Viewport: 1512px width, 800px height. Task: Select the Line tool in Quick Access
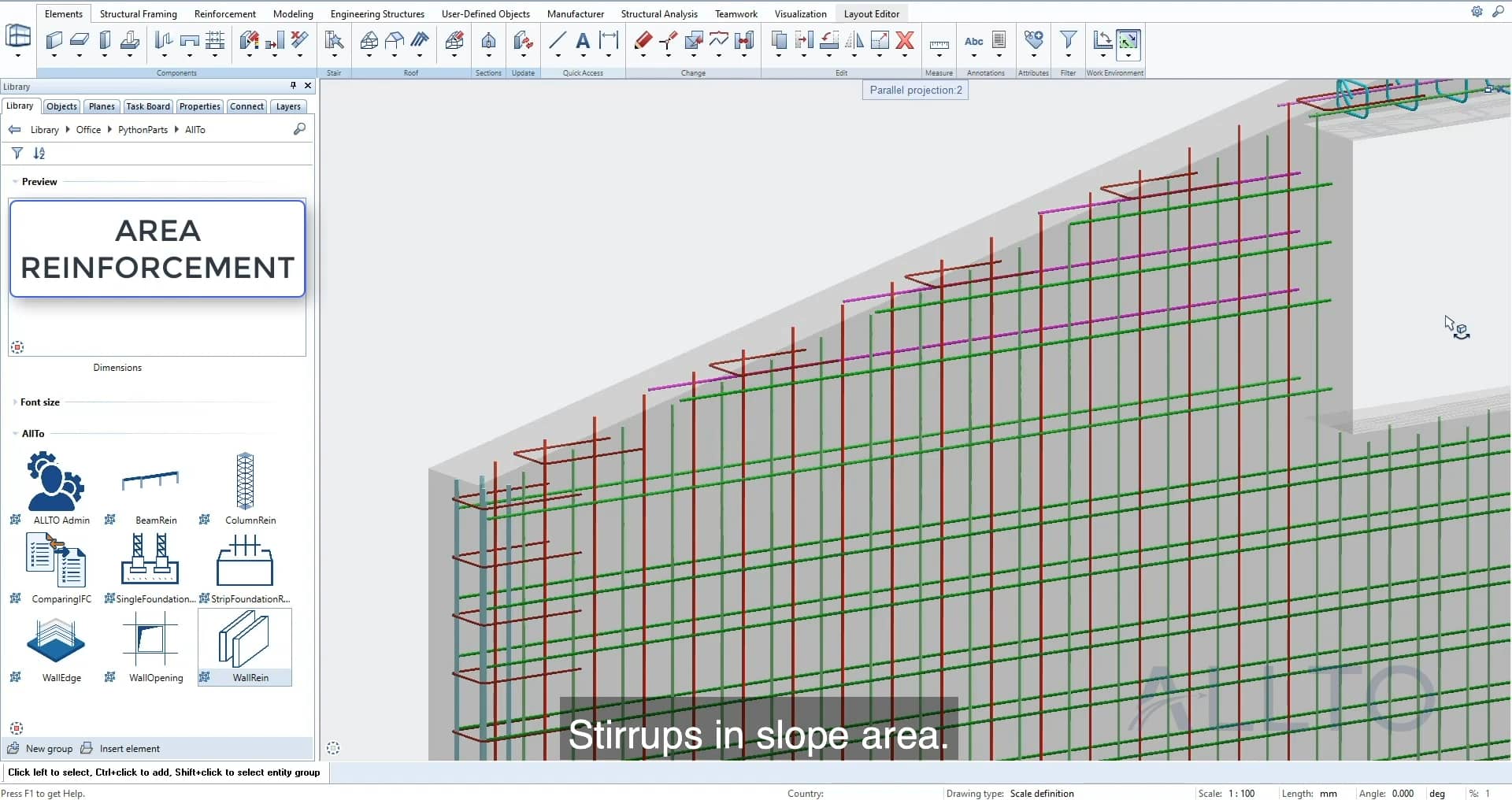(558, 41)
